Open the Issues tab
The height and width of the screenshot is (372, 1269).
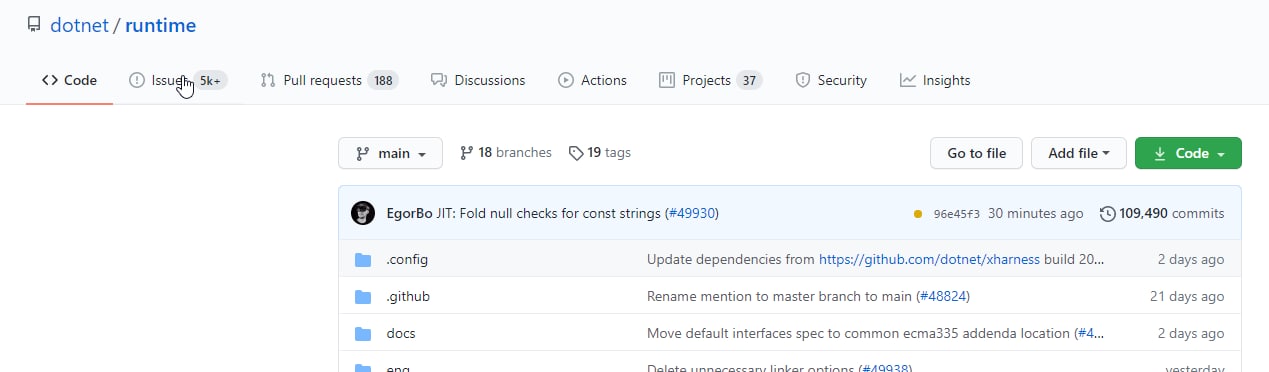coord(178,80)
